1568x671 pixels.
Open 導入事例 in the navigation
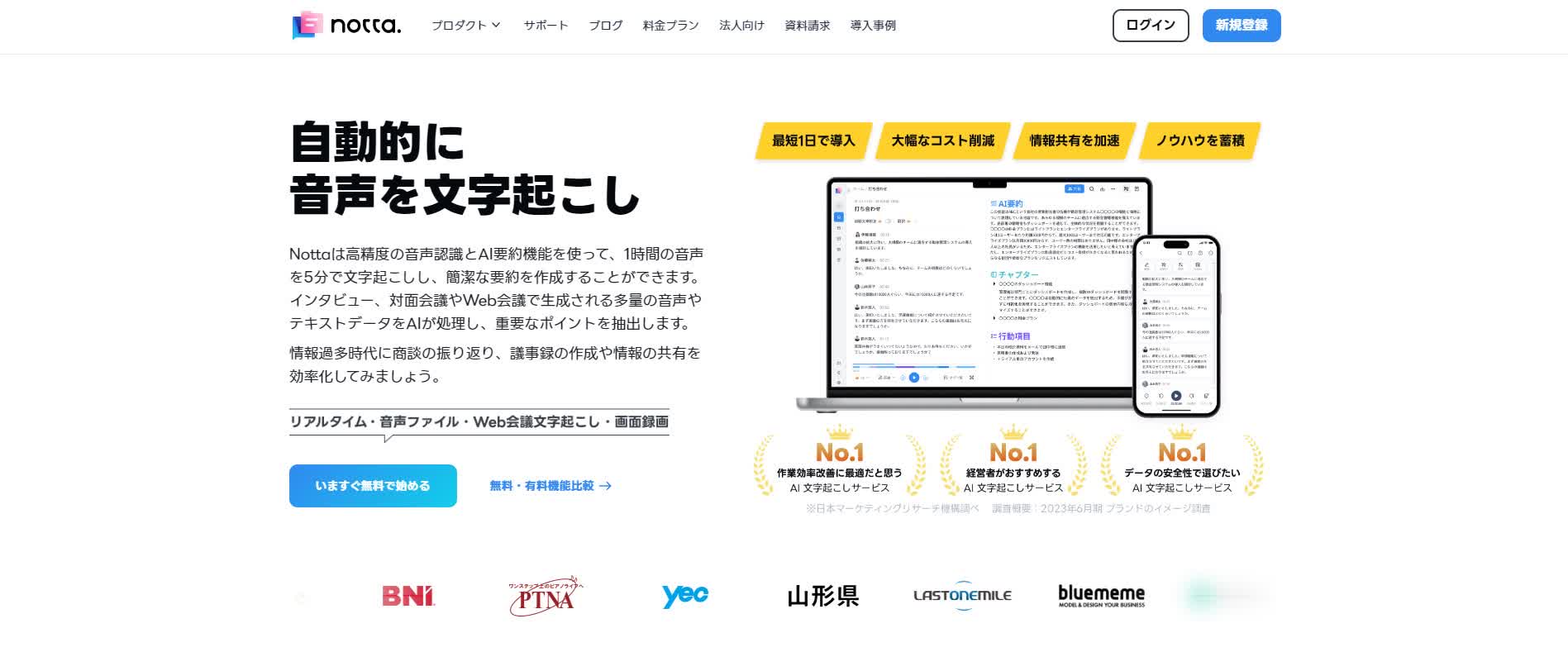873,26
